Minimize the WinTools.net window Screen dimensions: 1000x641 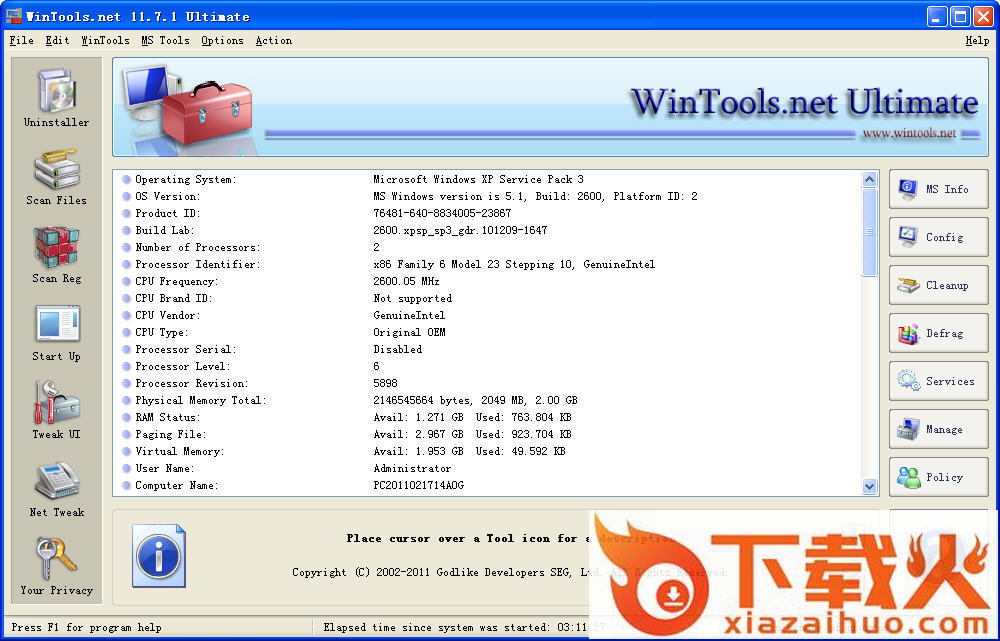tap(936, 17)
